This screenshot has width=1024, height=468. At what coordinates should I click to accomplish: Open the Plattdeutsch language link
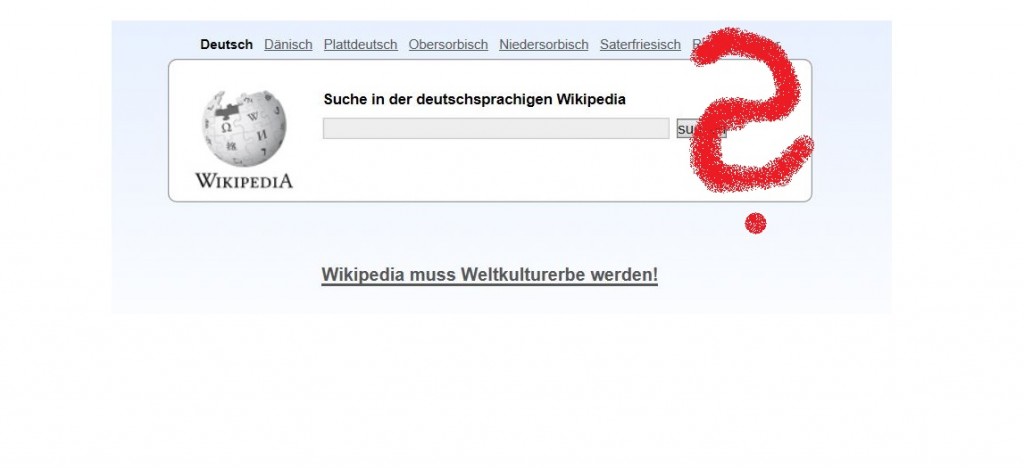pos(360,44)
